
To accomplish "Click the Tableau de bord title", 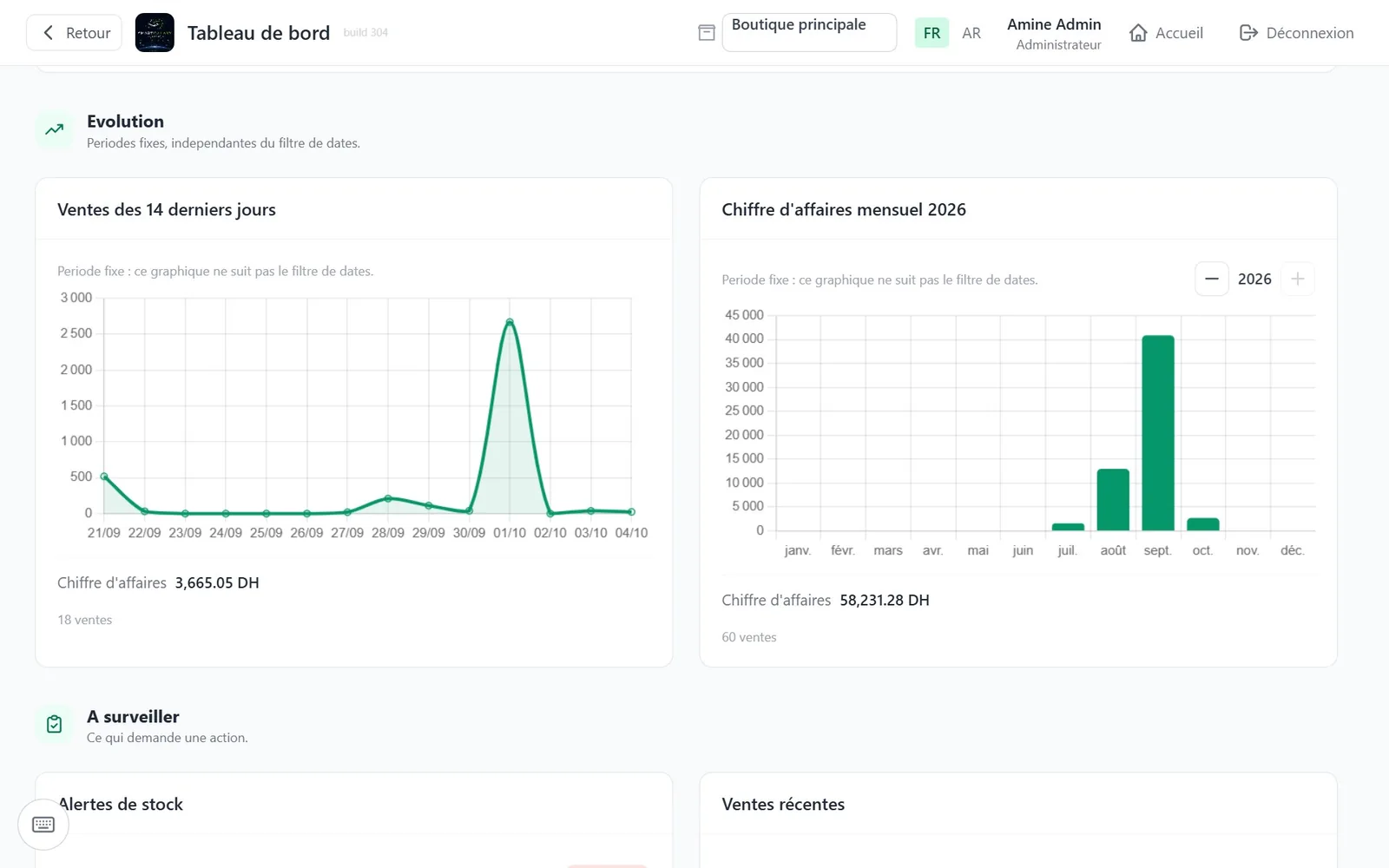I will coord(259,33).
